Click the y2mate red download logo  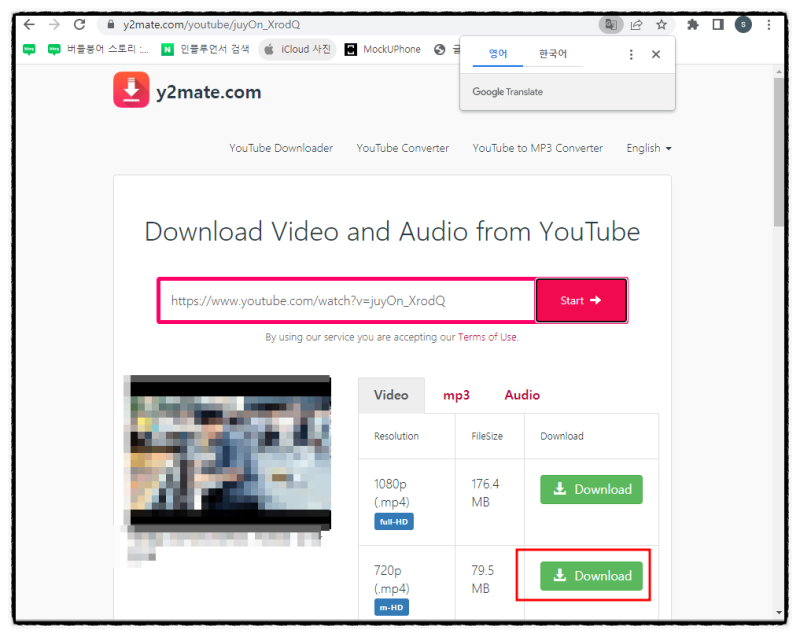(x=131, y=90)
